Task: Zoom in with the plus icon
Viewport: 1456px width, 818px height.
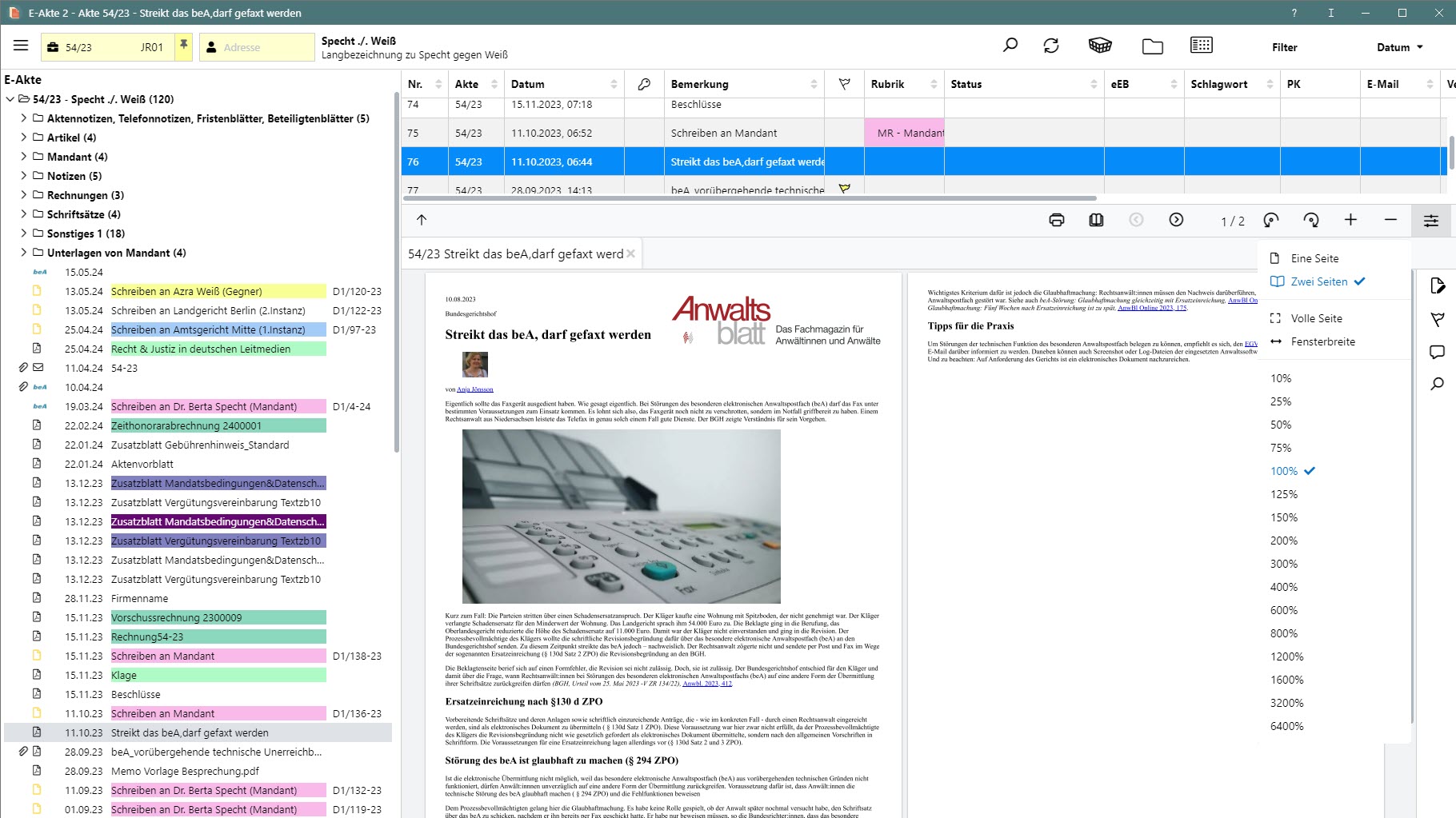Action: pyautogui.click(x=1350, y=220)
